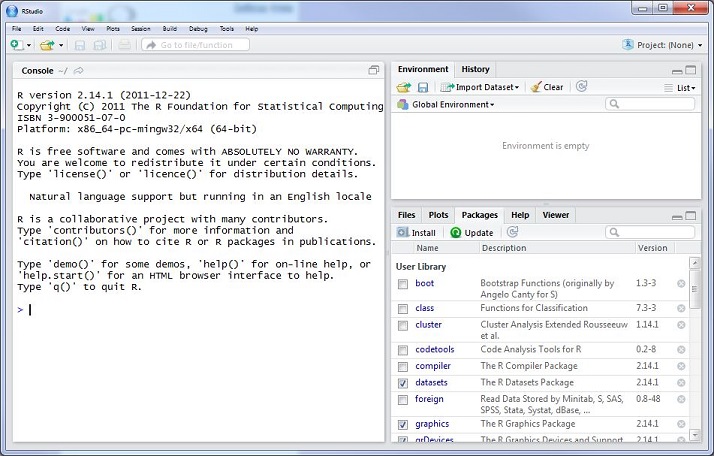
Task: Check the cluster package checkbox
Action: 403,326
